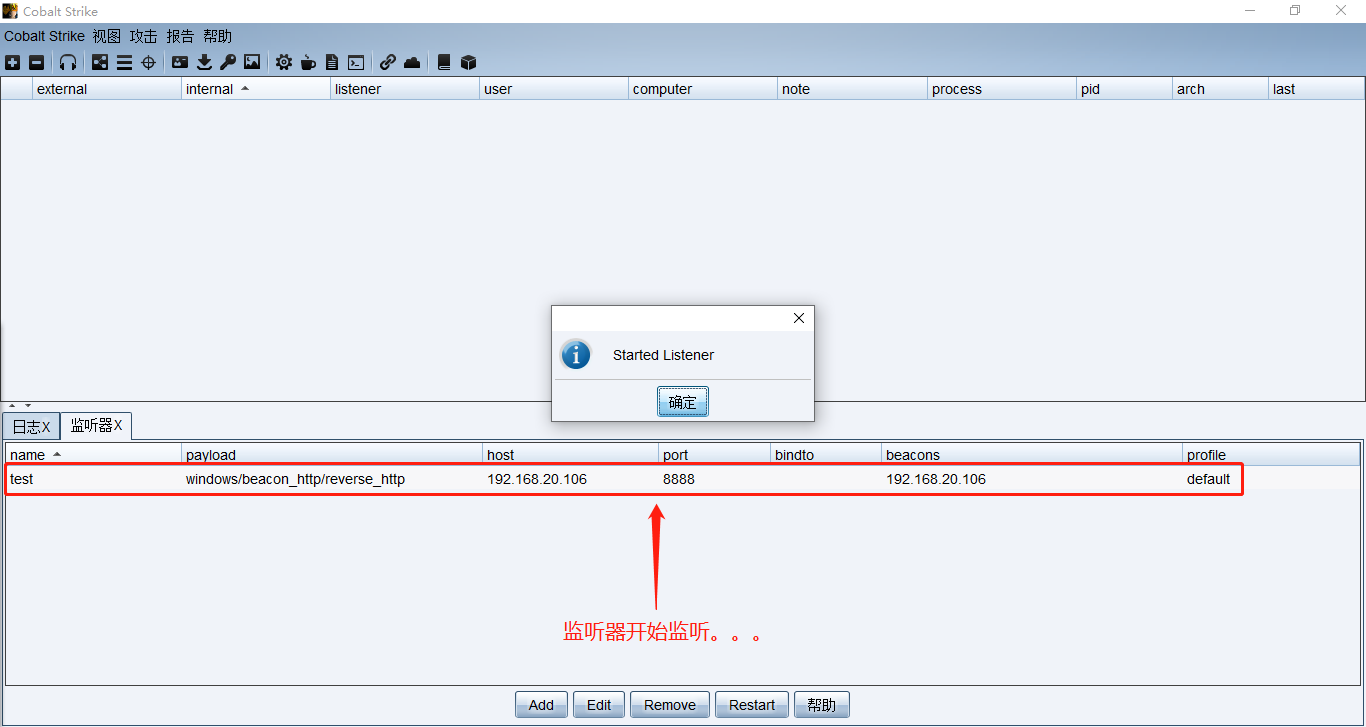This screenshot has width=1366, height=727.
Task: Sort sessions by the pid column header
Action: (1125, 89)
